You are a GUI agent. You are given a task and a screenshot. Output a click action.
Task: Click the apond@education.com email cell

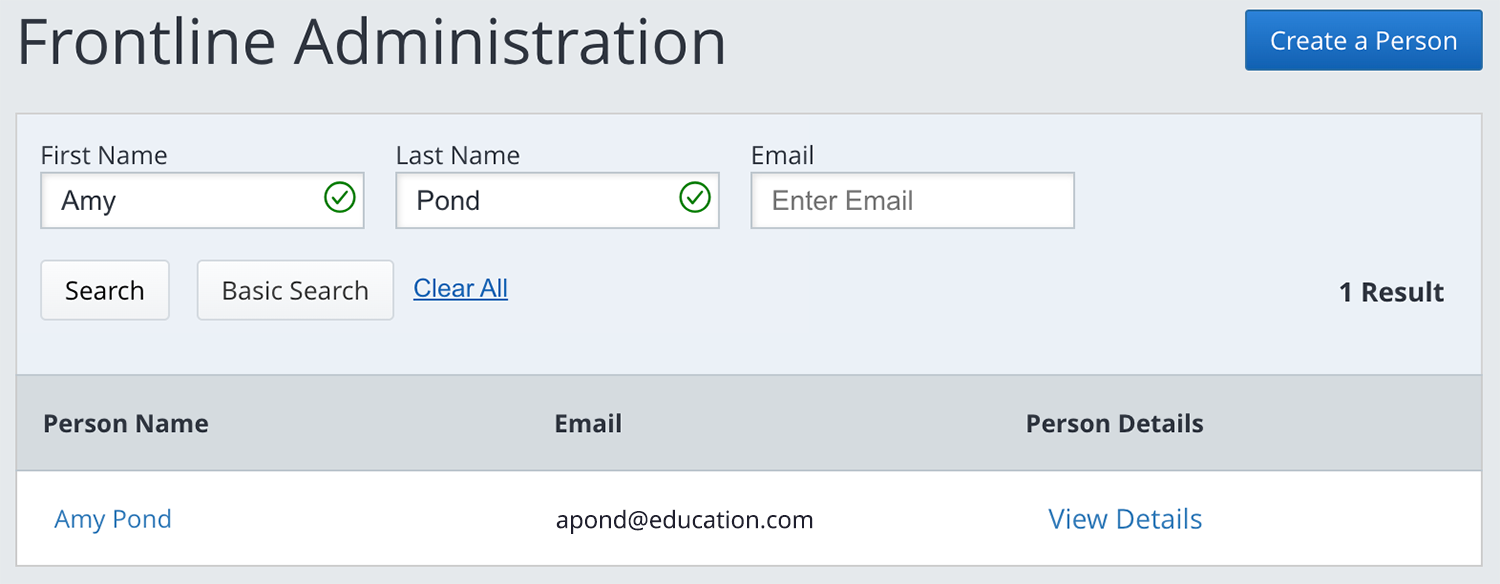(685, 519)
